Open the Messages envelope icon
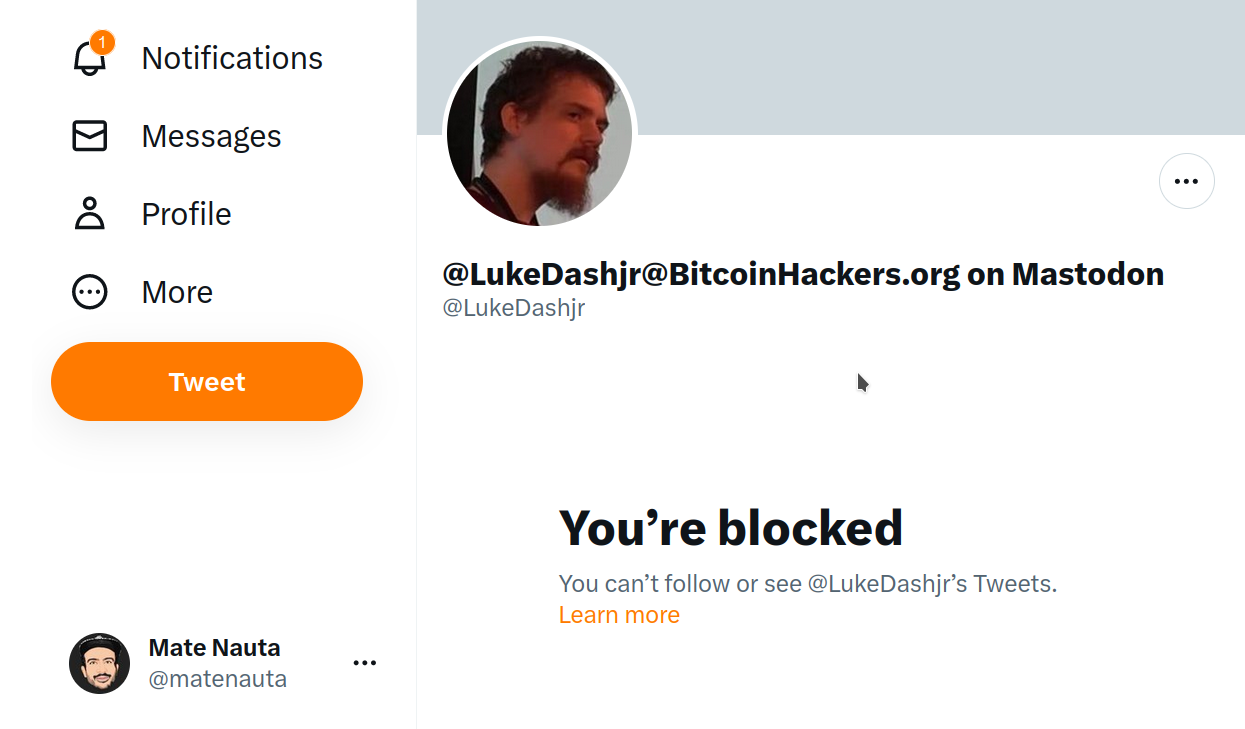Viewport: 1245px width, 729px height. (90, 136)
